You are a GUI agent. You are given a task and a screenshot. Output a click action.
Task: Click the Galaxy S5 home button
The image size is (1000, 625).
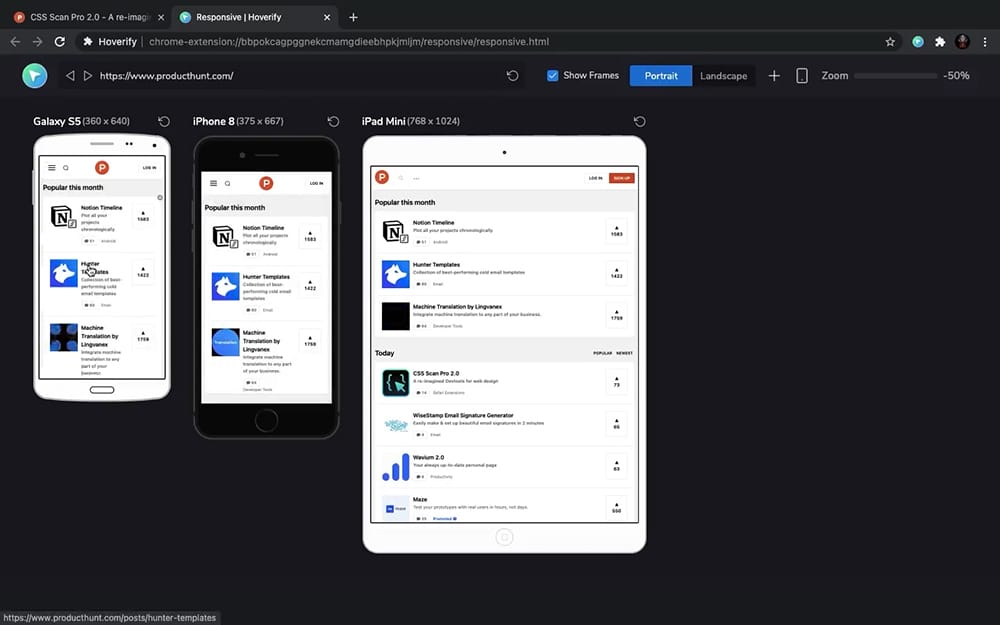(x=102, y=390)
